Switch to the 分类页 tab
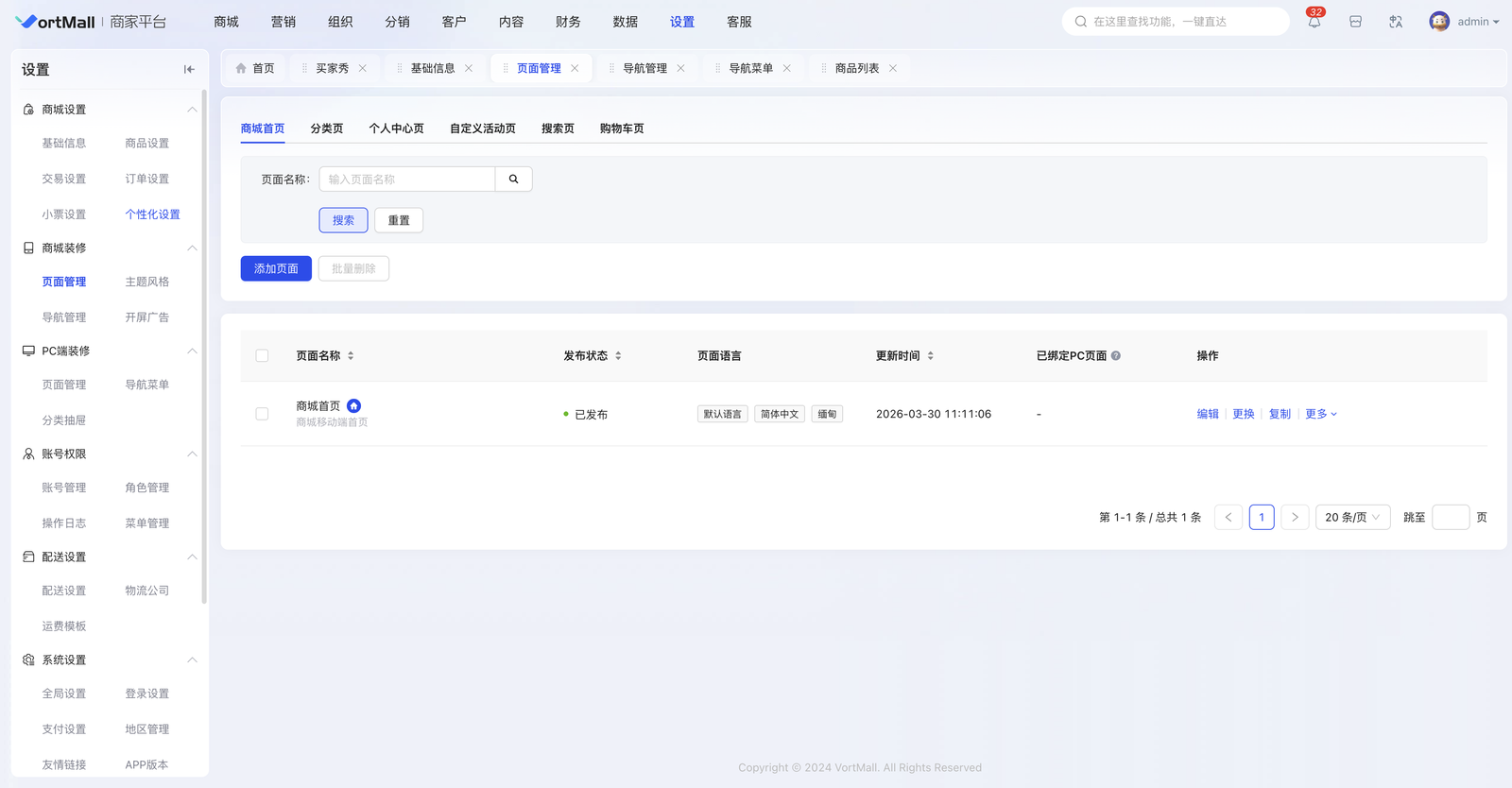 pos(327,128)
